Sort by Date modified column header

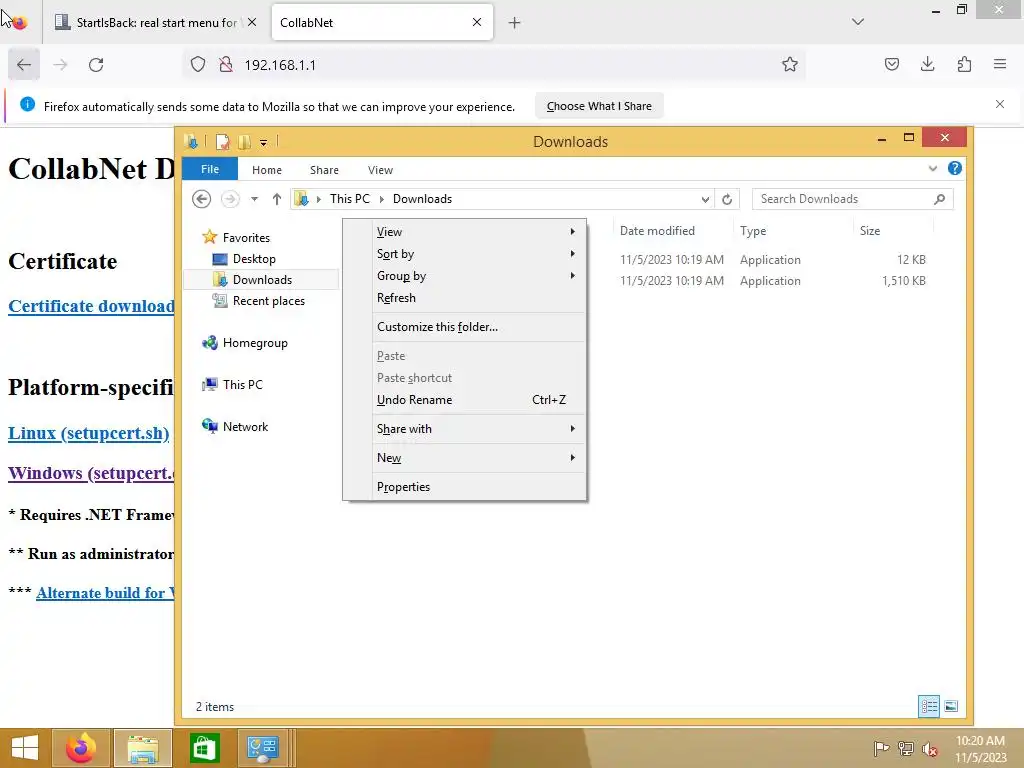673,231
